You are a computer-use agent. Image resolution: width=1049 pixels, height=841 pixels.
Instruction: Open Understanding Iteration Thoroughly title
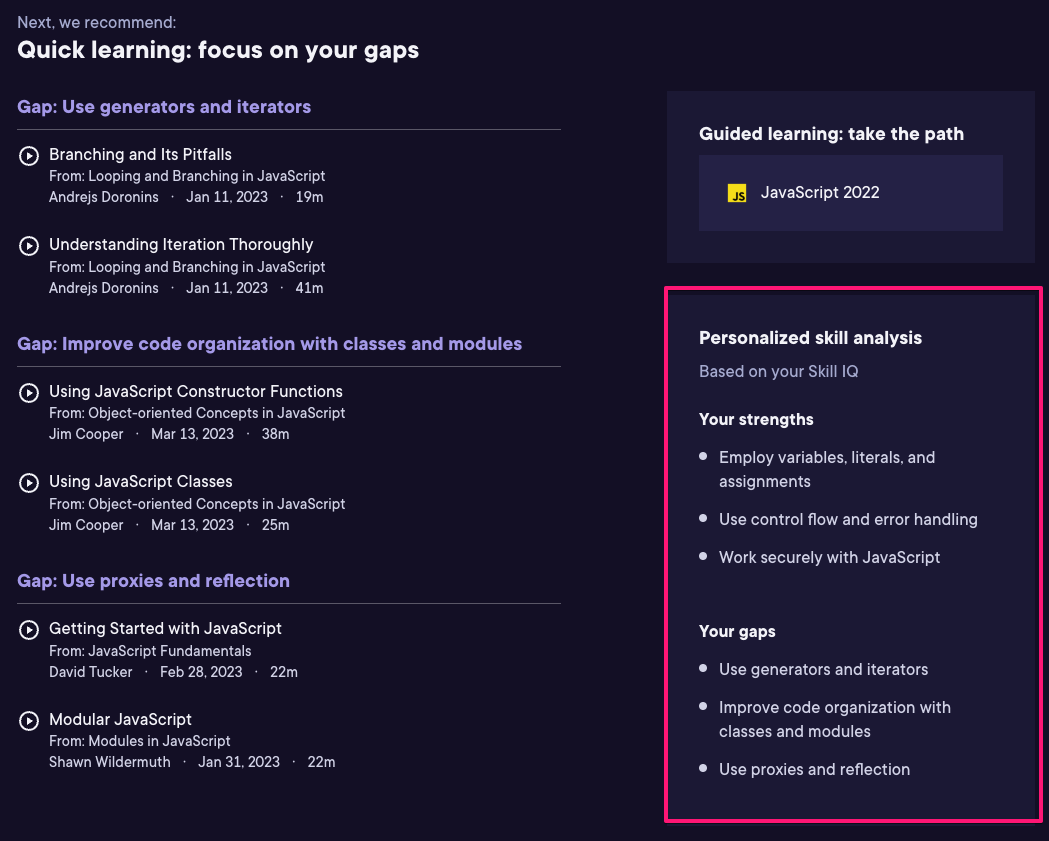pyautogui.click(x=181, y=245)
